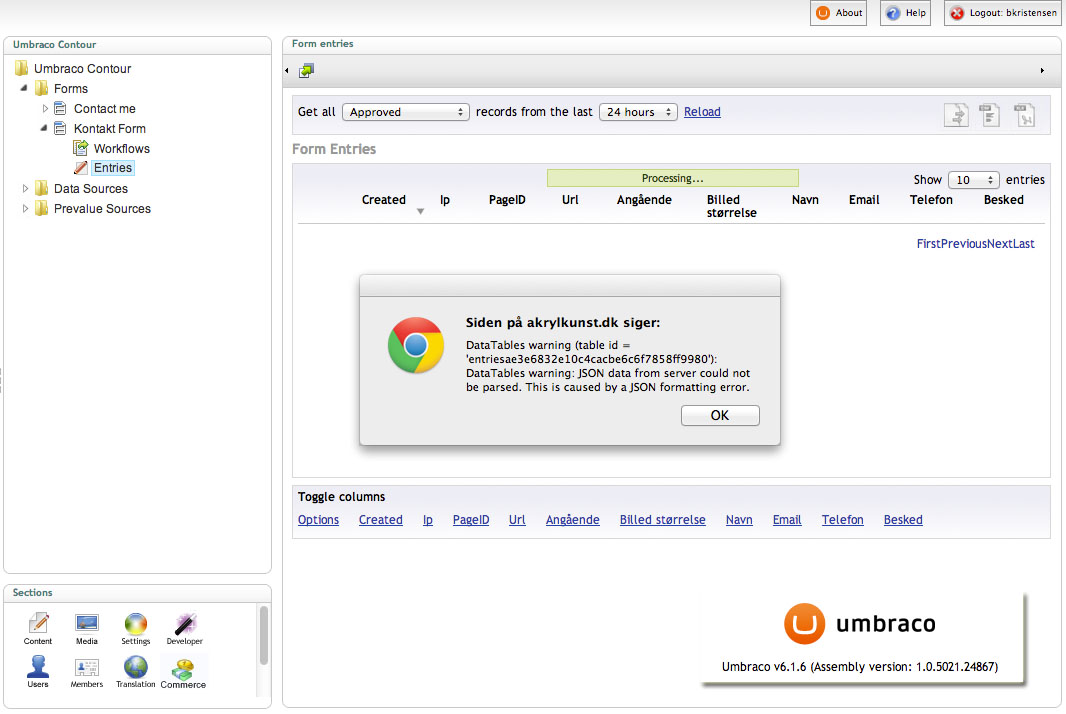The image size is (1066, 714).
Task: Click the green arrow toolbar icon above the filters
Action: click(x=306, y=70)
